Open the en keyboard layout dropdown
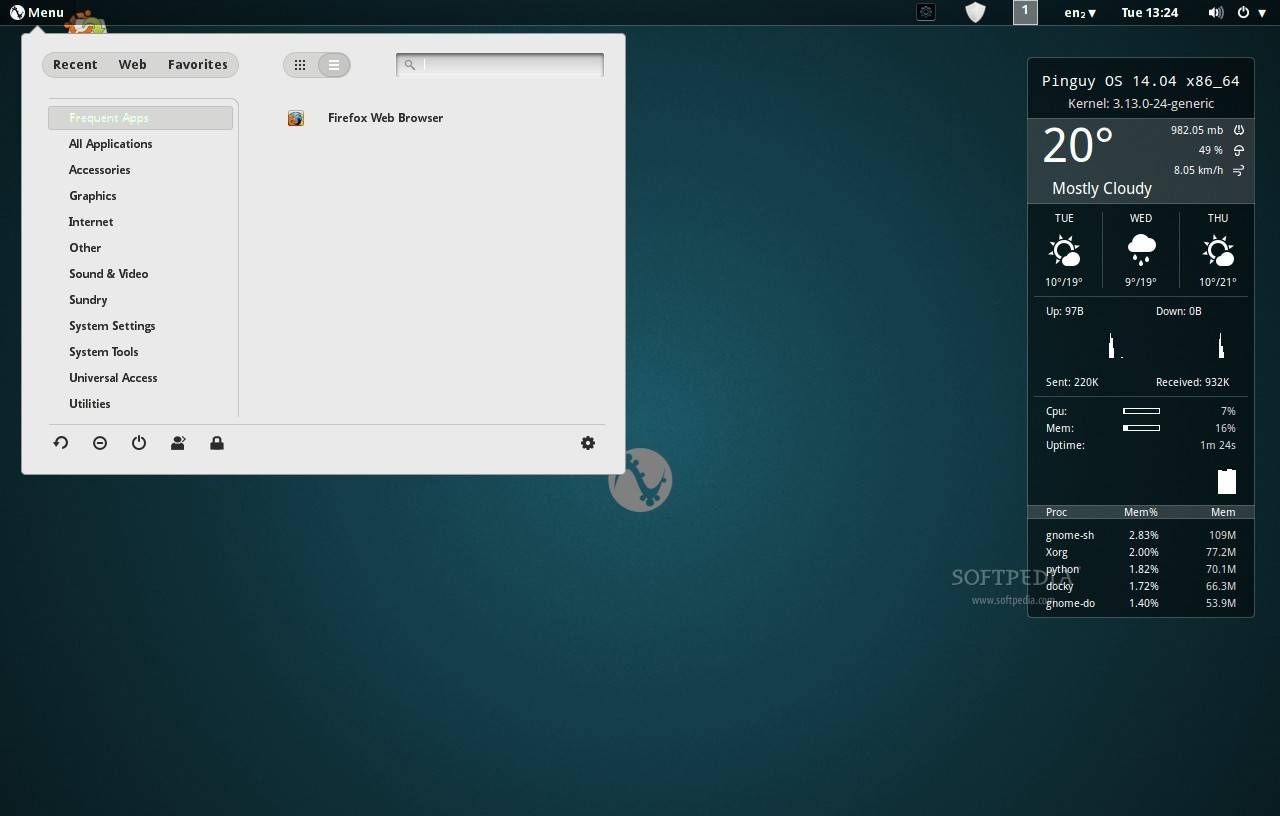The image size is (1280, 816). coord(1080,13)
